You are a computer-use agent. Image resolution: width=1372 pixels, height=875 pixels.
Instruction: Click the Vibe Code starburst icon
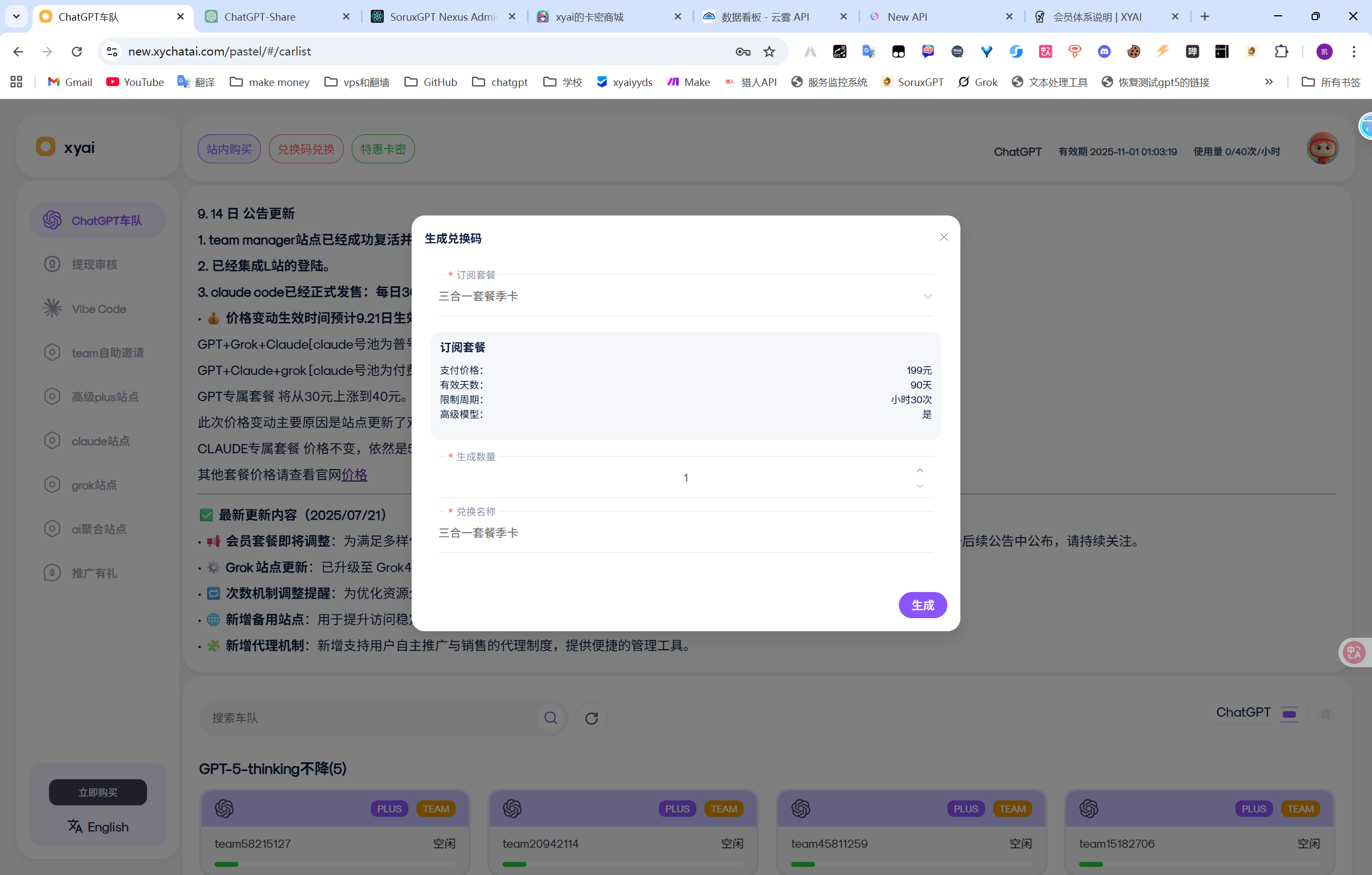point(52,308)
